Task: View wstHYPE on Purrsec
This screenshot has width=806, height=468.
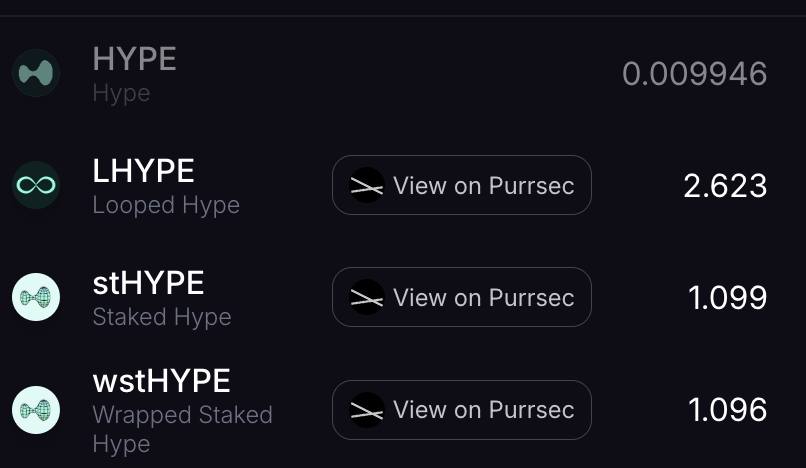Action: (462, 410)
